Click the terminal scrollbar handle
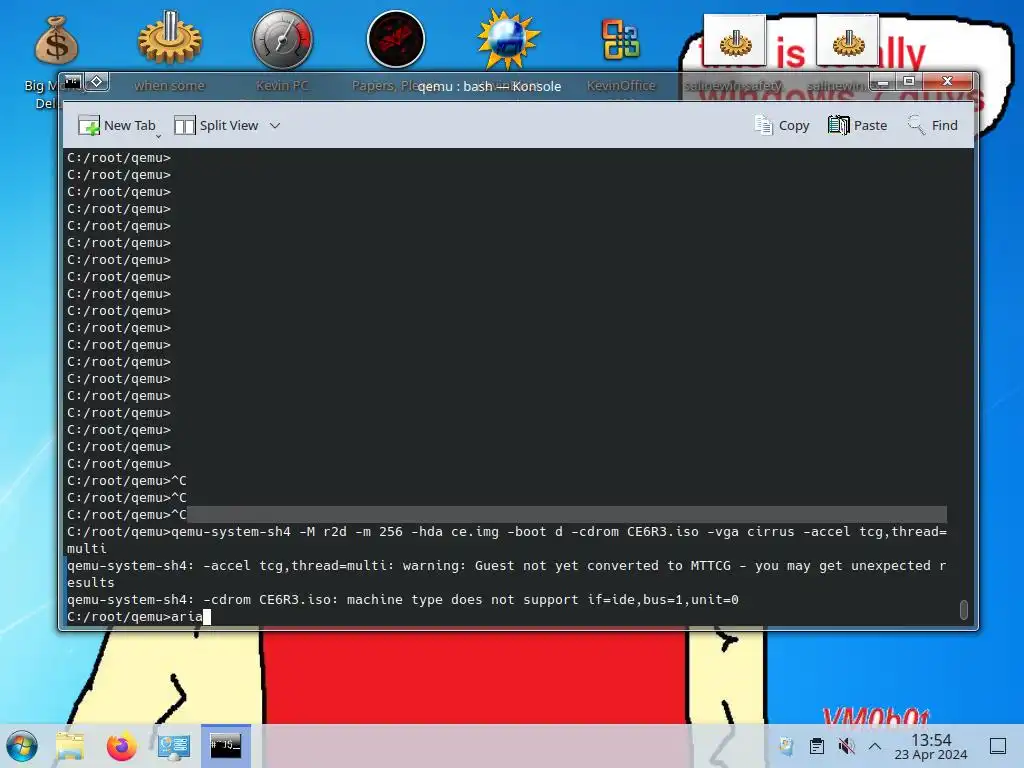The width and height of the screenshot is (1024, 768). (x=963, y=609)
